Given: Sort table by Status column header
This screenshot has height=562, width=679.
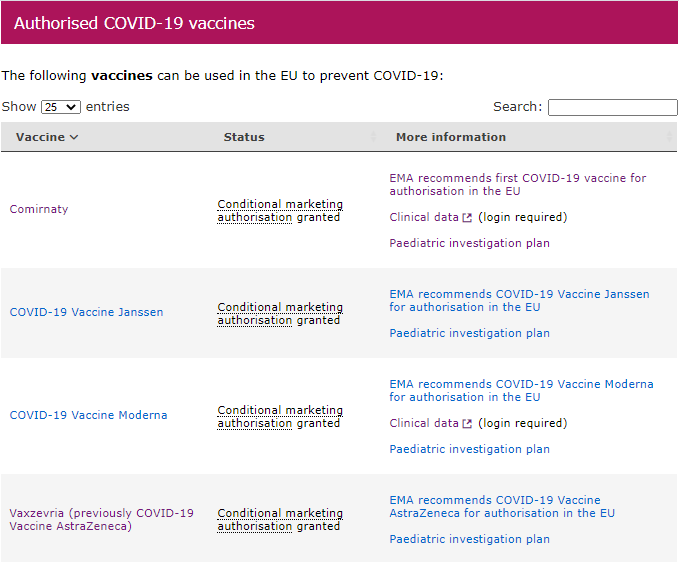Looking at the screenshot, I should tap(244, 137).
